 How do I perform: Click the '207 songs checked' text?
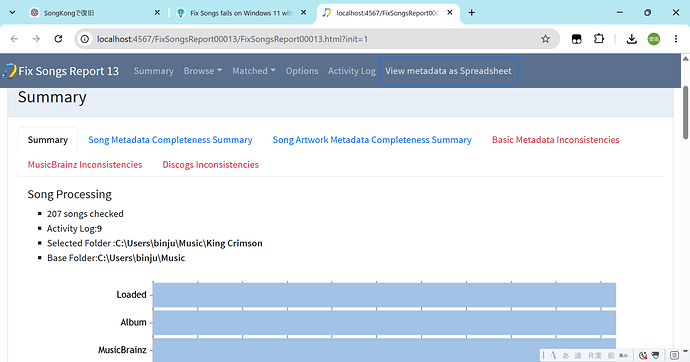[x=85, y=214]
